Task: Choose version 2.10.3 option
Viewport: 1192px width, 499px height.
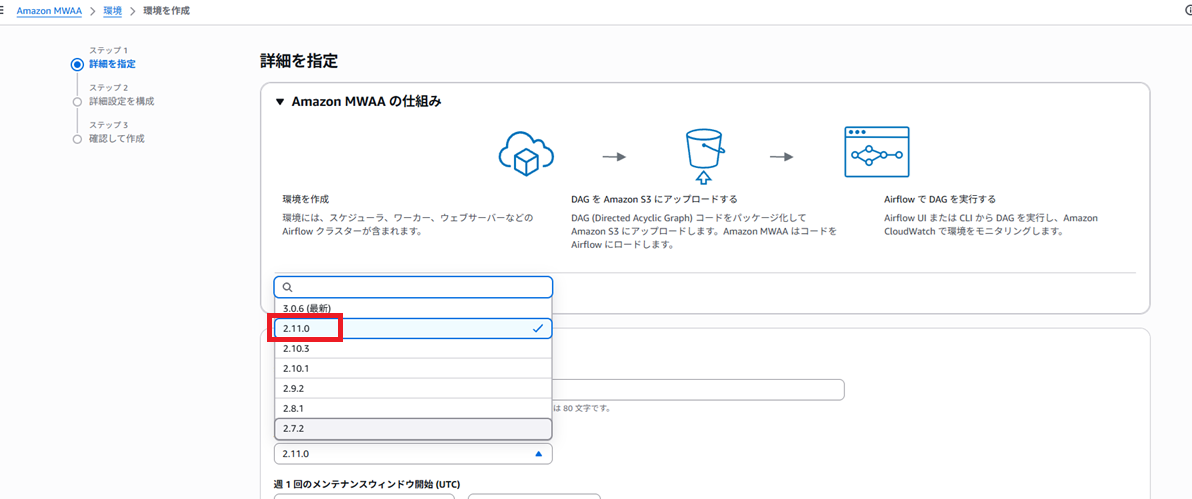Action: point(413,348)
